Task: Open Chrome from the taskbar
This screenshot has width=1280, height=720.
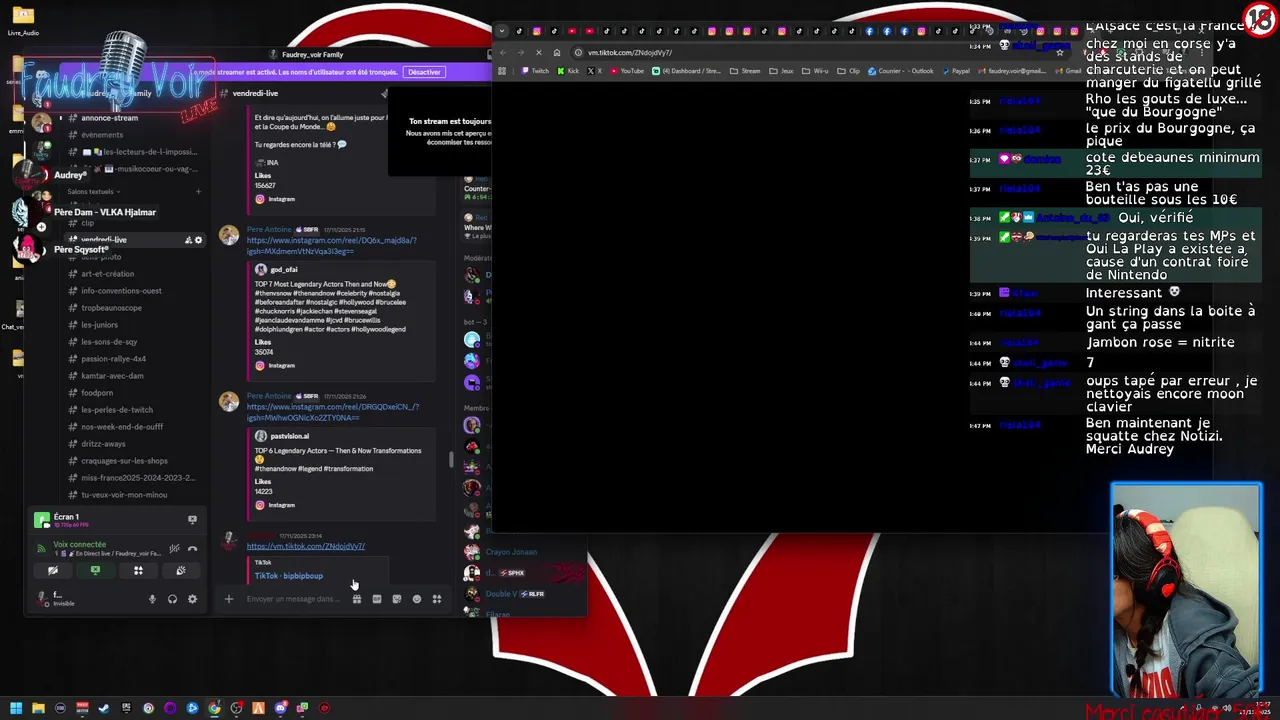Action: tap(214, 708)
